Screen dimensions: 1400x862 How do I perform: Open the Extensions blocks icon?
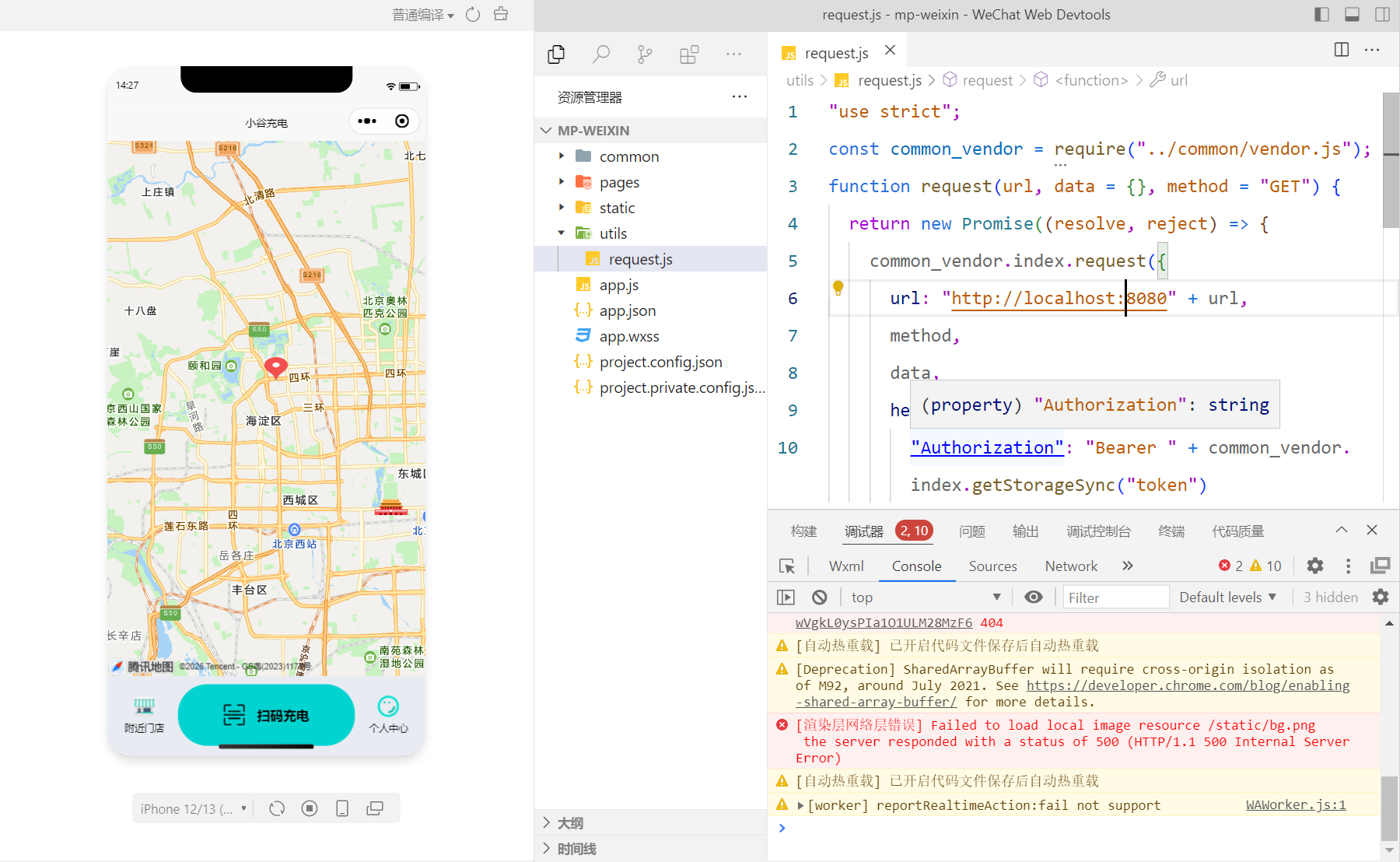point(689,54)
